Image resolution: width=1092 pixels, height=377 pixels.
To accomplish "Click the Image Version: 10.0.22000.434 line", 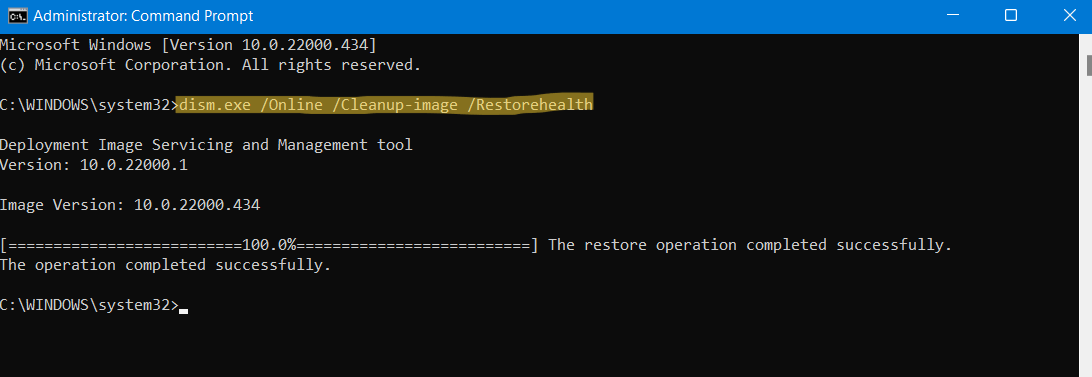I will tap(130, 205).
